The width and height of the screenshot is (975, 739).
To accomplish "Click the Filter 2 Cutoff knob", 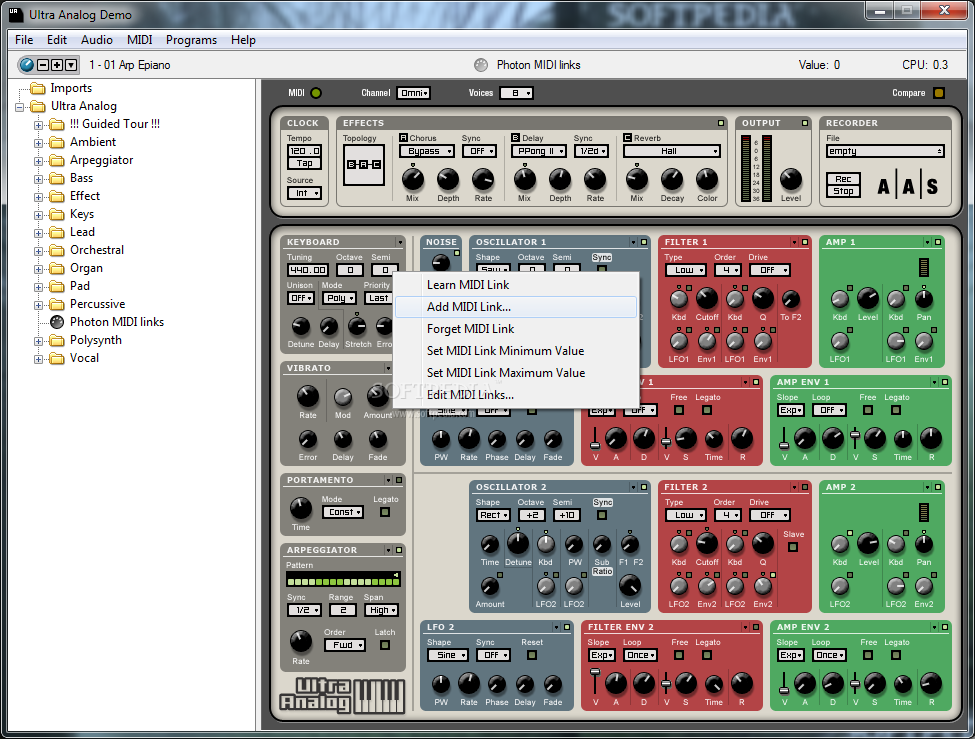I will coord(706,544).
